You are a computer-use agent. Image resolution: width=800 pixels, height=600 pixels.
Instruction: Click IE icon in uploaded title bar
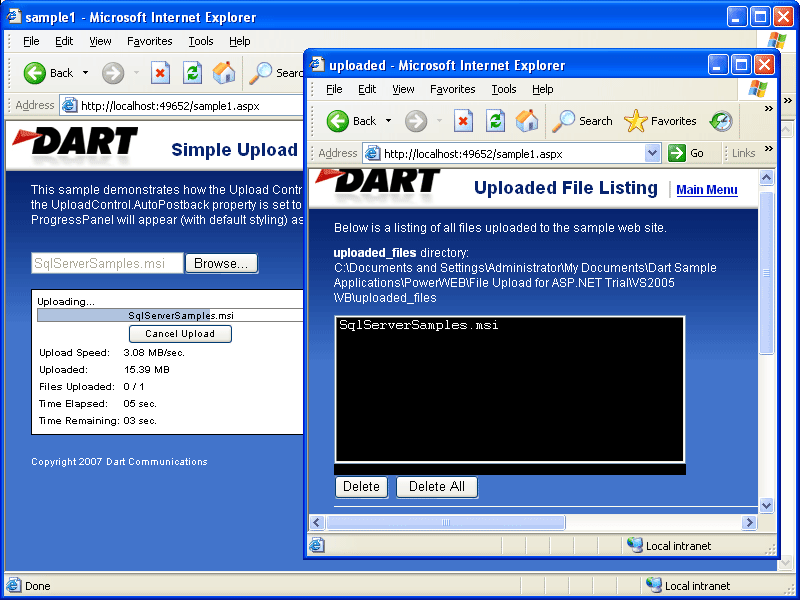click(x=317, y=65)
